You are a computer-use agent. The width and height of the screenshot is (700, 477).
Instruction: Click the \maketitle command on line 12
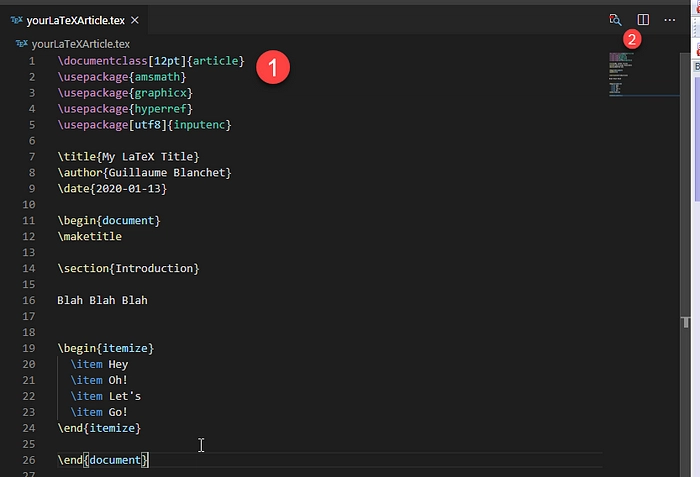[x=89, y=236]
